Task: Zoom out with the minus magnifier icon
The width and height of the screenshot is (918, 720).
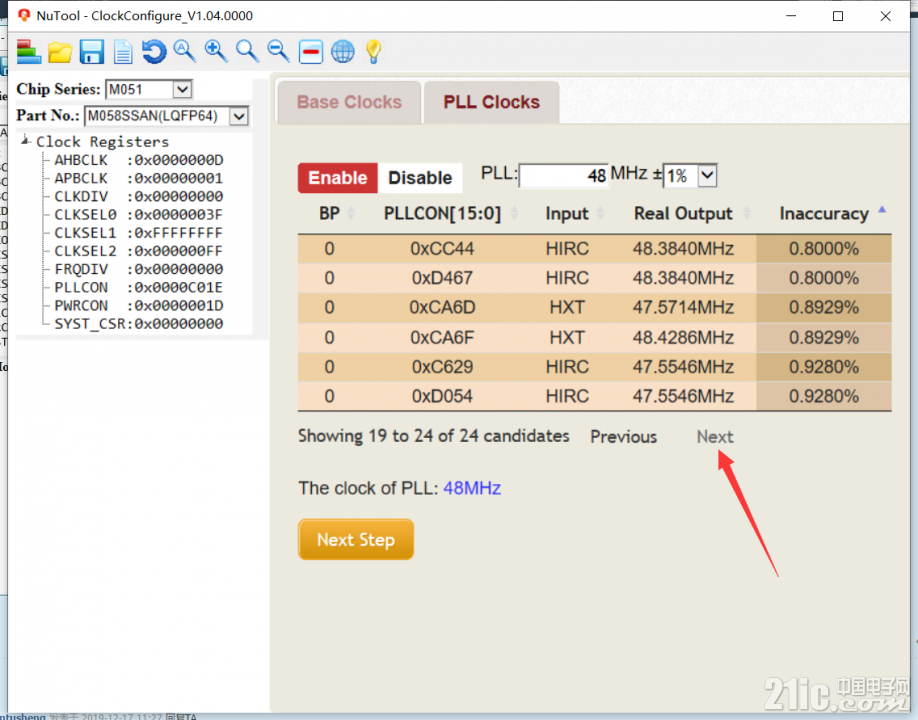Action: 279,52
